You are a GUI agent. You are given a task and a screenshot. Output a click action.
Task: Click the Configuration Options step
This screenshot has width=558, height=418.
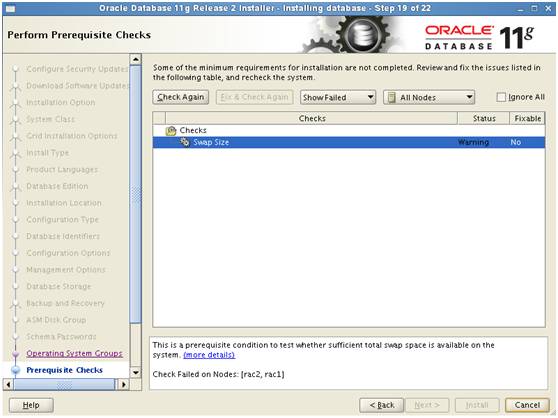(68, 253)
